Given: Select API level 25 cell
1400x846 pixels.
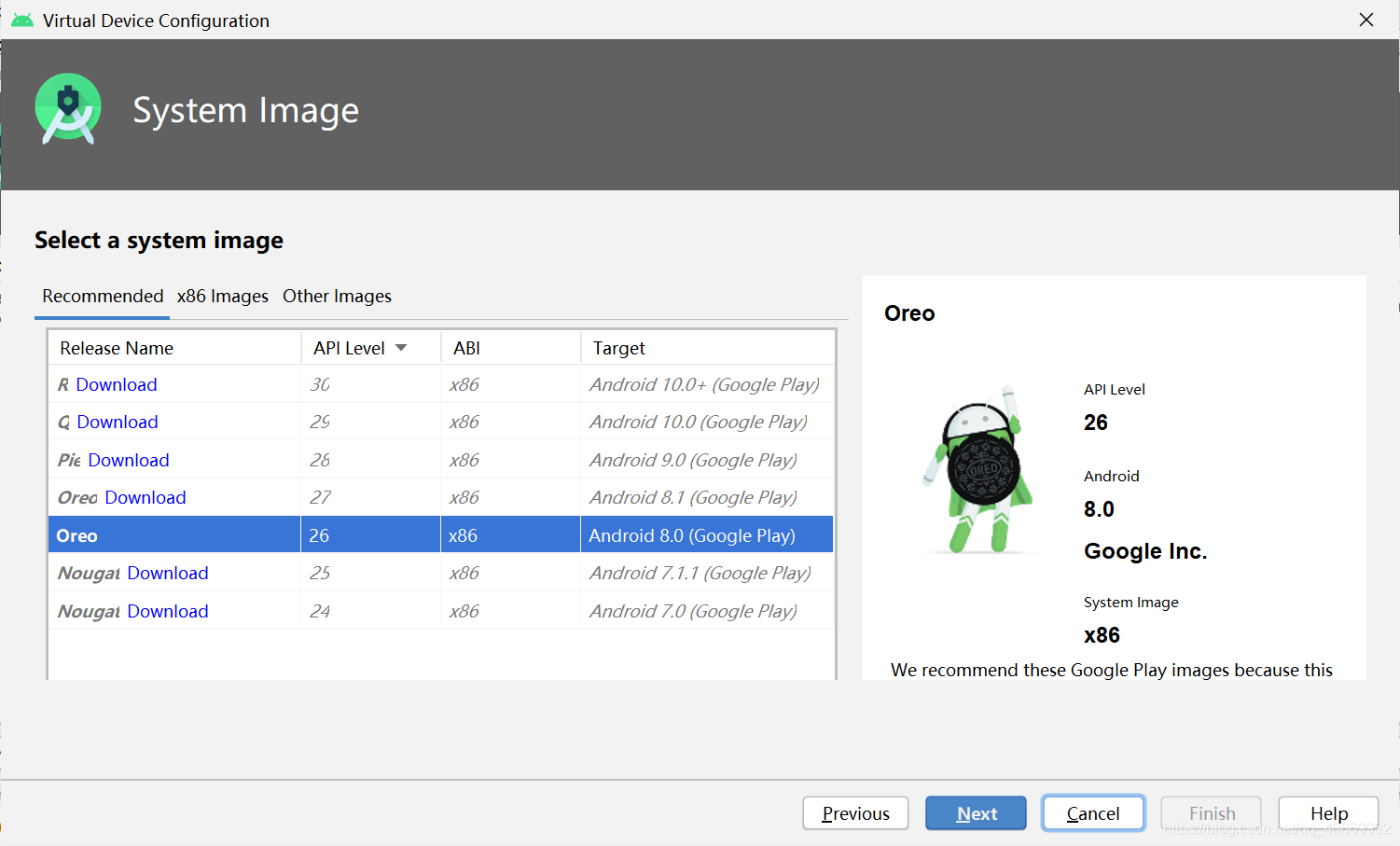Looking at the screenshot, I should pyautogui.click(x=370, y=573).
